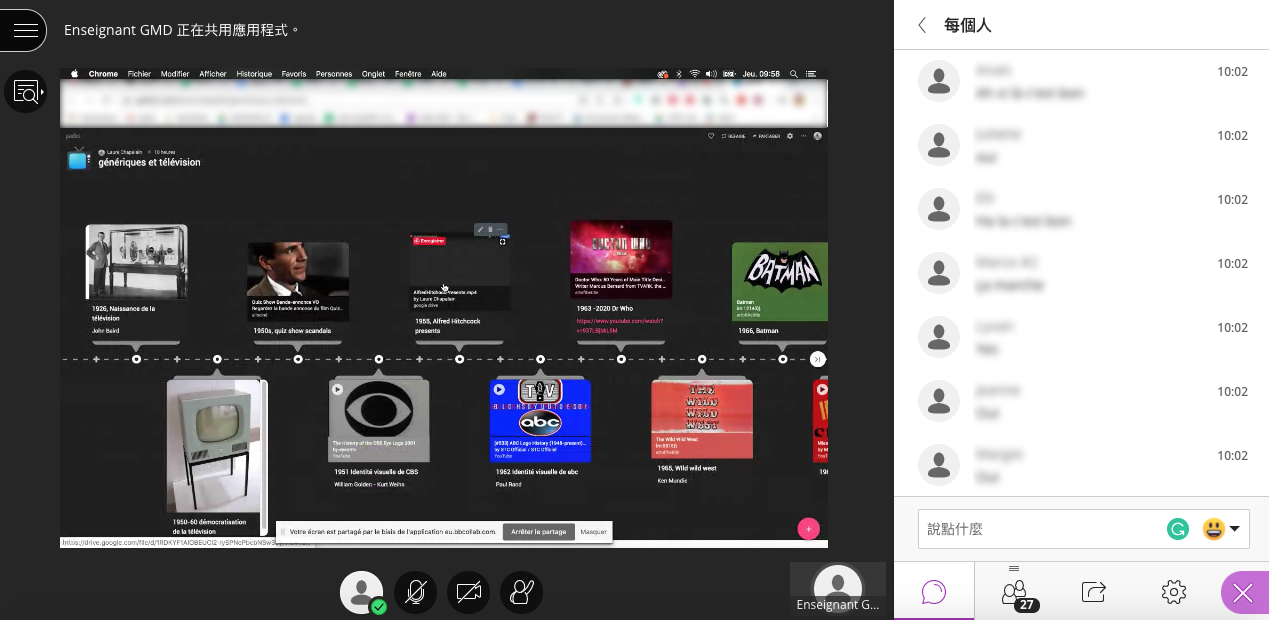Open the Fichier menu in Chrome
Screen dimensions: 1269x620
[139, 74]
